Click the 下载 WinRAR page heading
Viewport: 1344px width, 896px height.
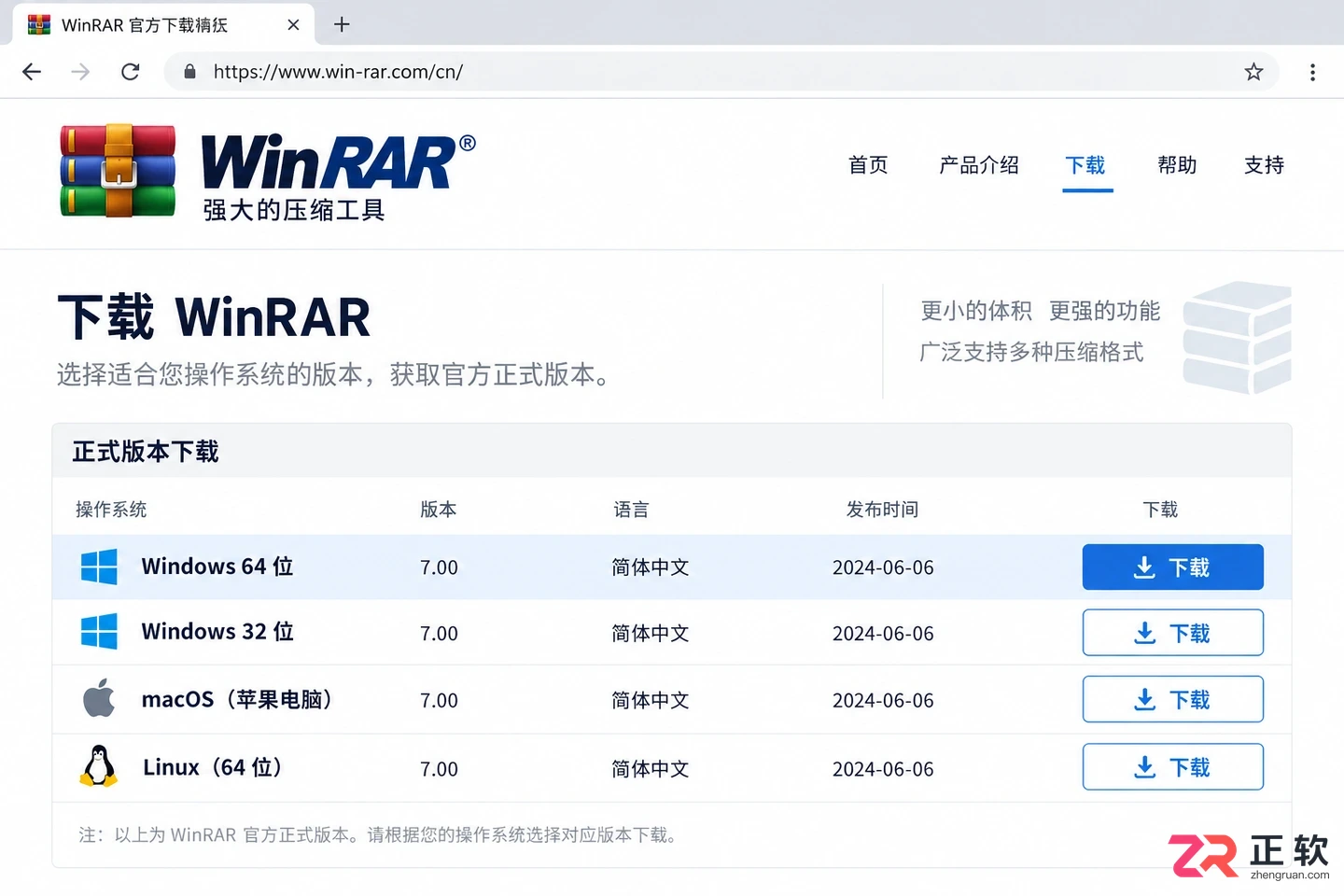(x=214, y=317)
